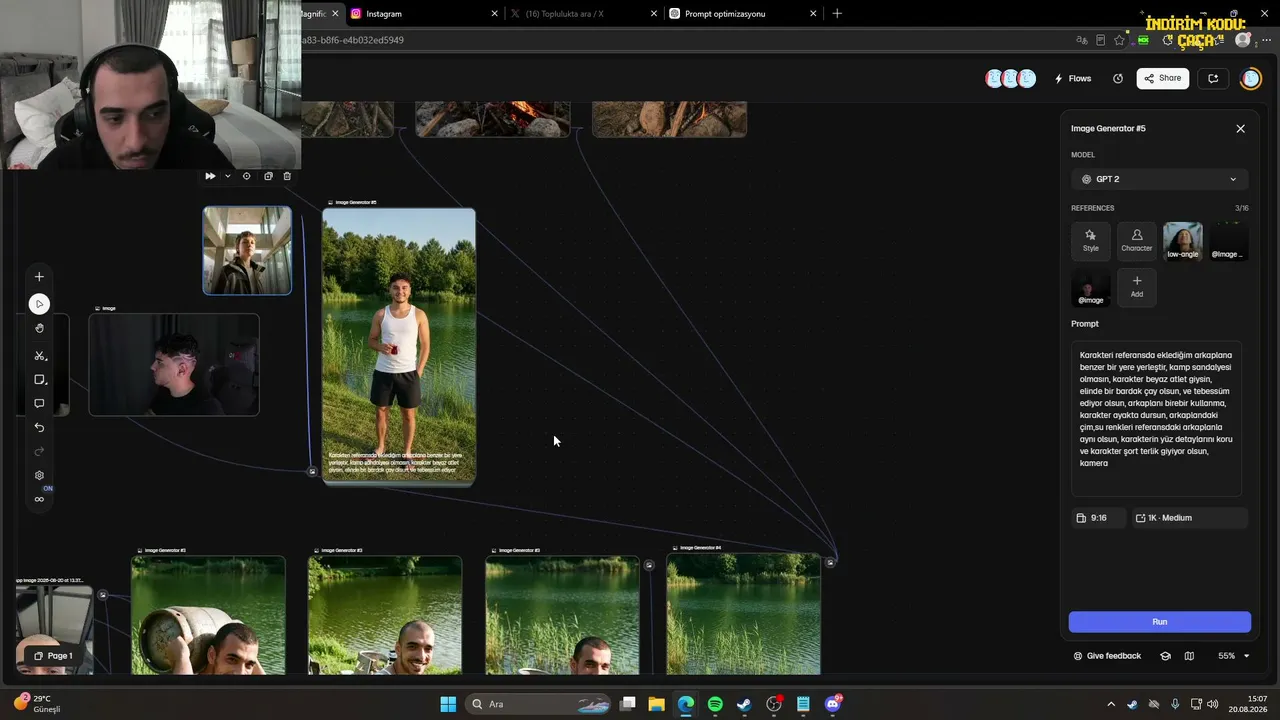Focus the node with target icon

pyautogui.click(x=246, y=176)
